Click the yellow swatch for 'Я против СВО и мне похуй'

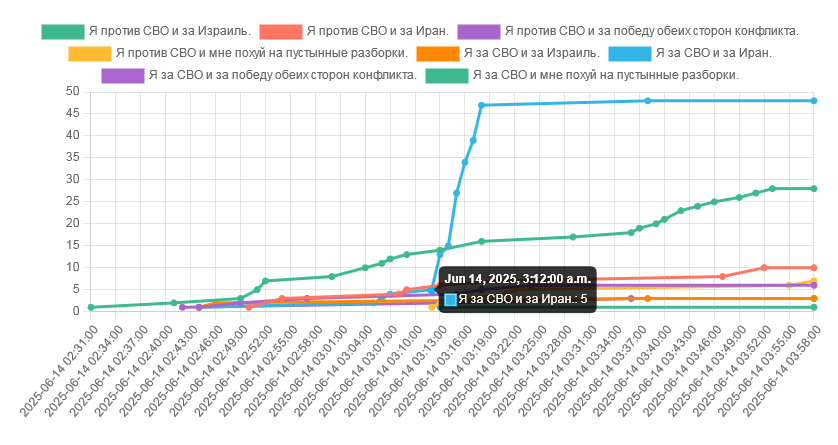click(x=90, y=53)
